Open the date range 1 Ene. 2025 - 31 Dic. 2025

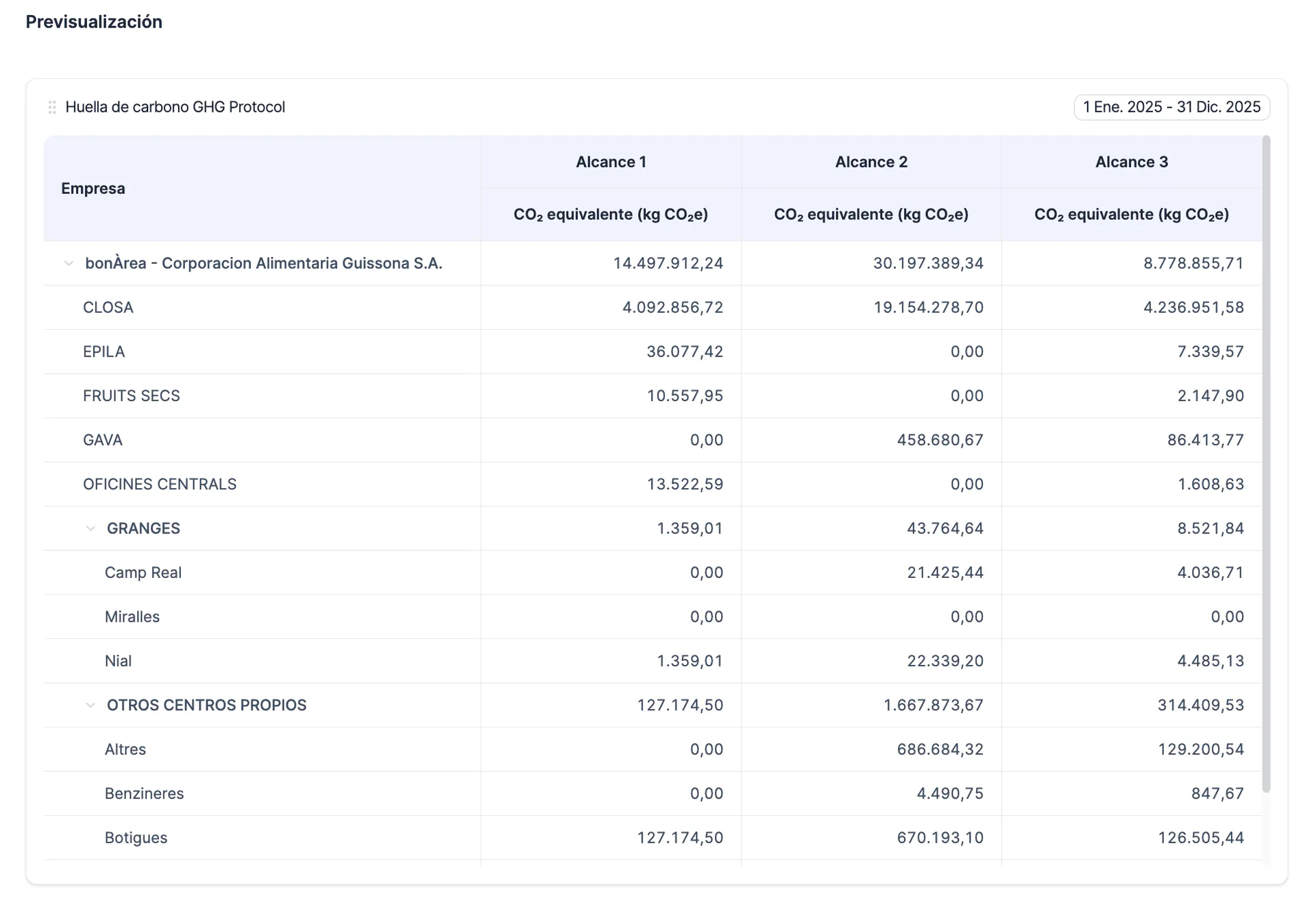pyautogui.click(x=1171, y=108)
